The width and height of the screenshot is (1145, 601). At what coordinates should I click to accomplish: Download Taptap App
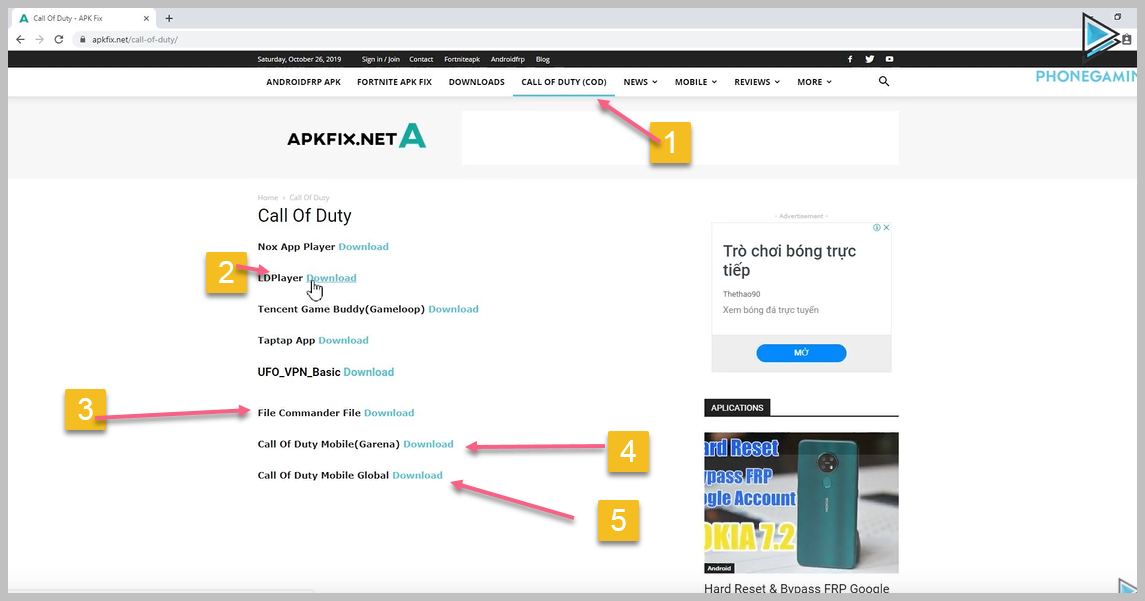click(x=343, y=340)
